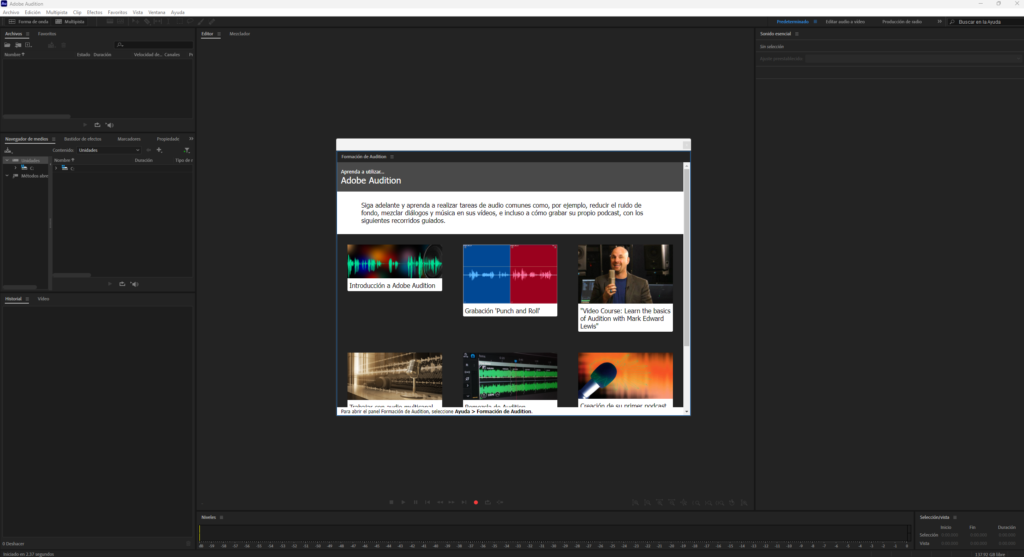Click the download media icon in media browser
This screenshot has width=1024, height=557.
8,150
